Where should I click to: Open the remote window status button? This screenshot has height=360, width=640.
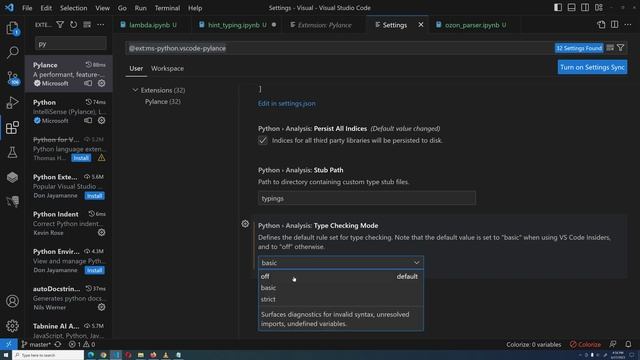point(9,344)
